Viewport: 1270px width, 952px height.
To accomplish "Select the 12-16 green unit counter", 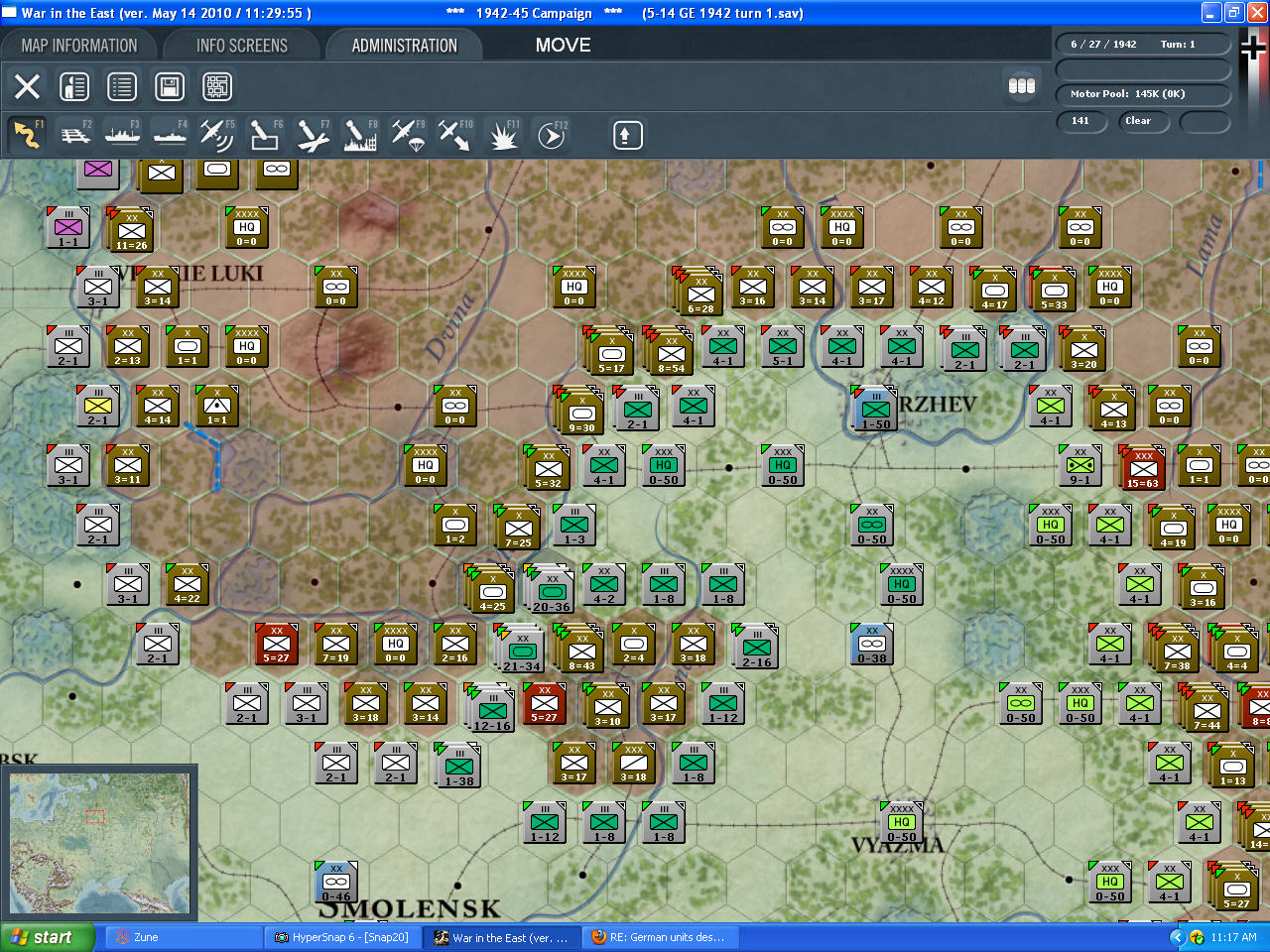I will [x=491, y=708].
